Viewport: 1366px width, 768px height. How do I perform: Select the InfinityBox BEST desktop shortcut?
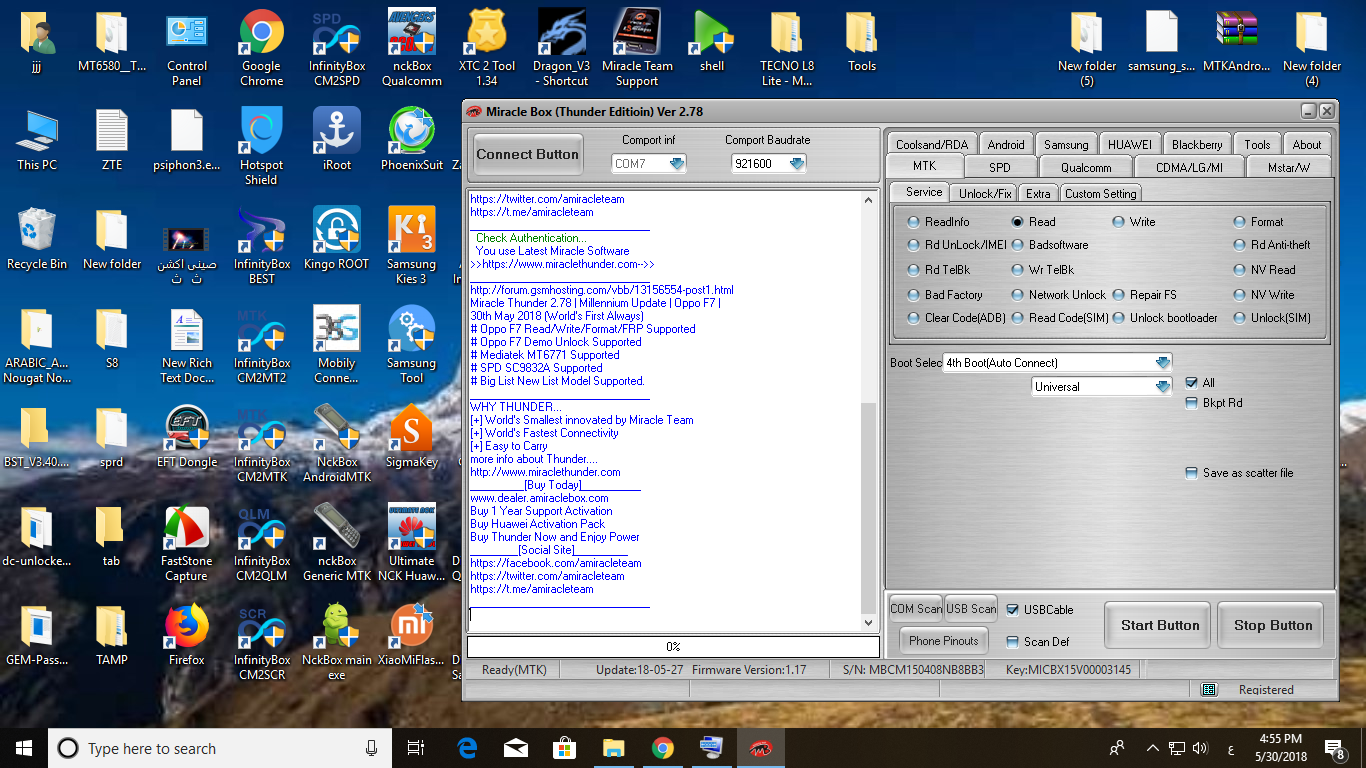pyautogui.click(x=262, y=247)
